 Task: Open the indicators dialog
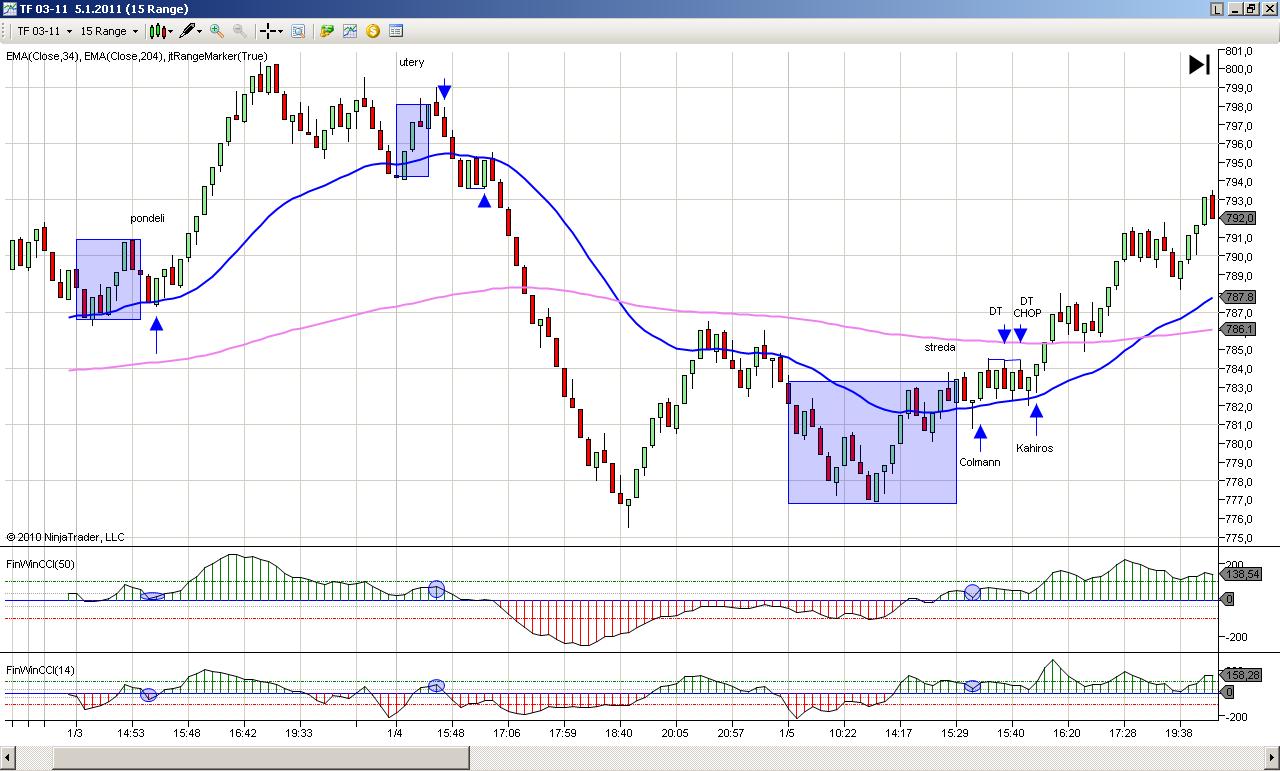(350, 31)
